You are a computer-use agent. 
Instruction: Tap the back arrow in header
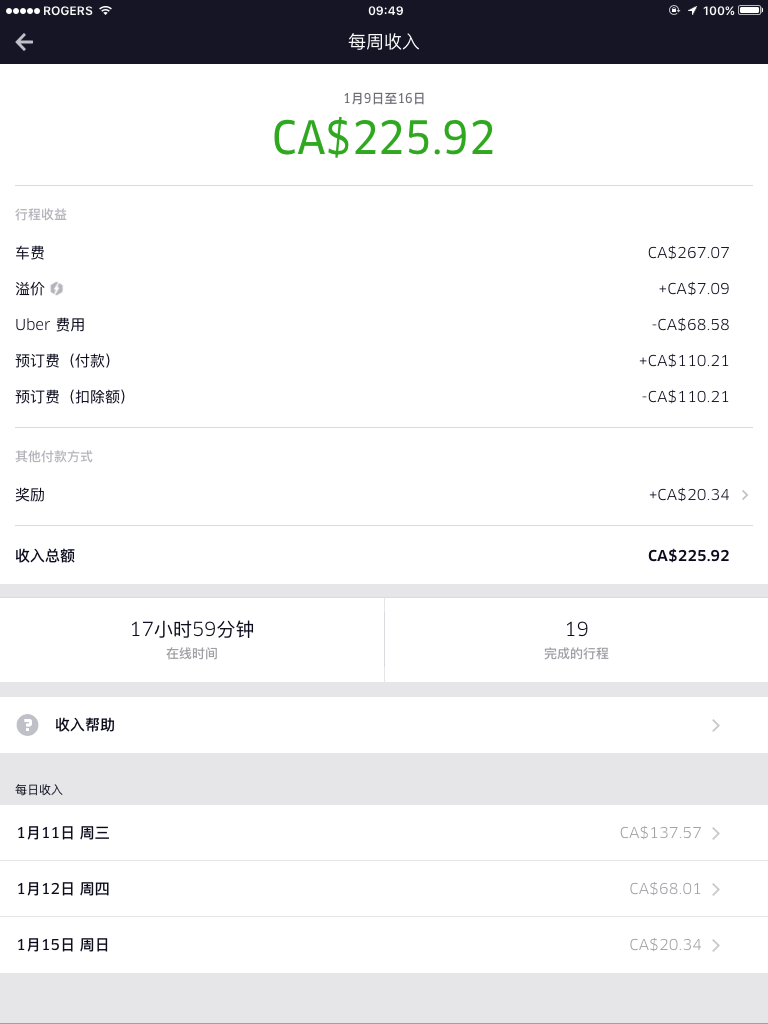(x=24, y=42)
